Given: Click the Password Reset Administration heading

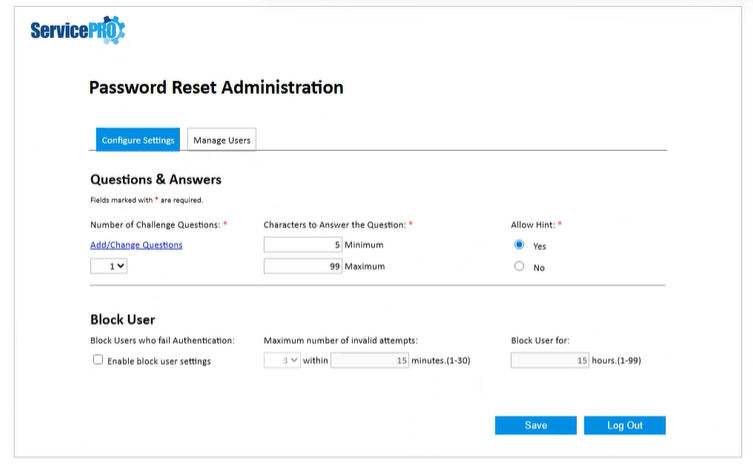Looking at the screenshot, I should [216, 88].
